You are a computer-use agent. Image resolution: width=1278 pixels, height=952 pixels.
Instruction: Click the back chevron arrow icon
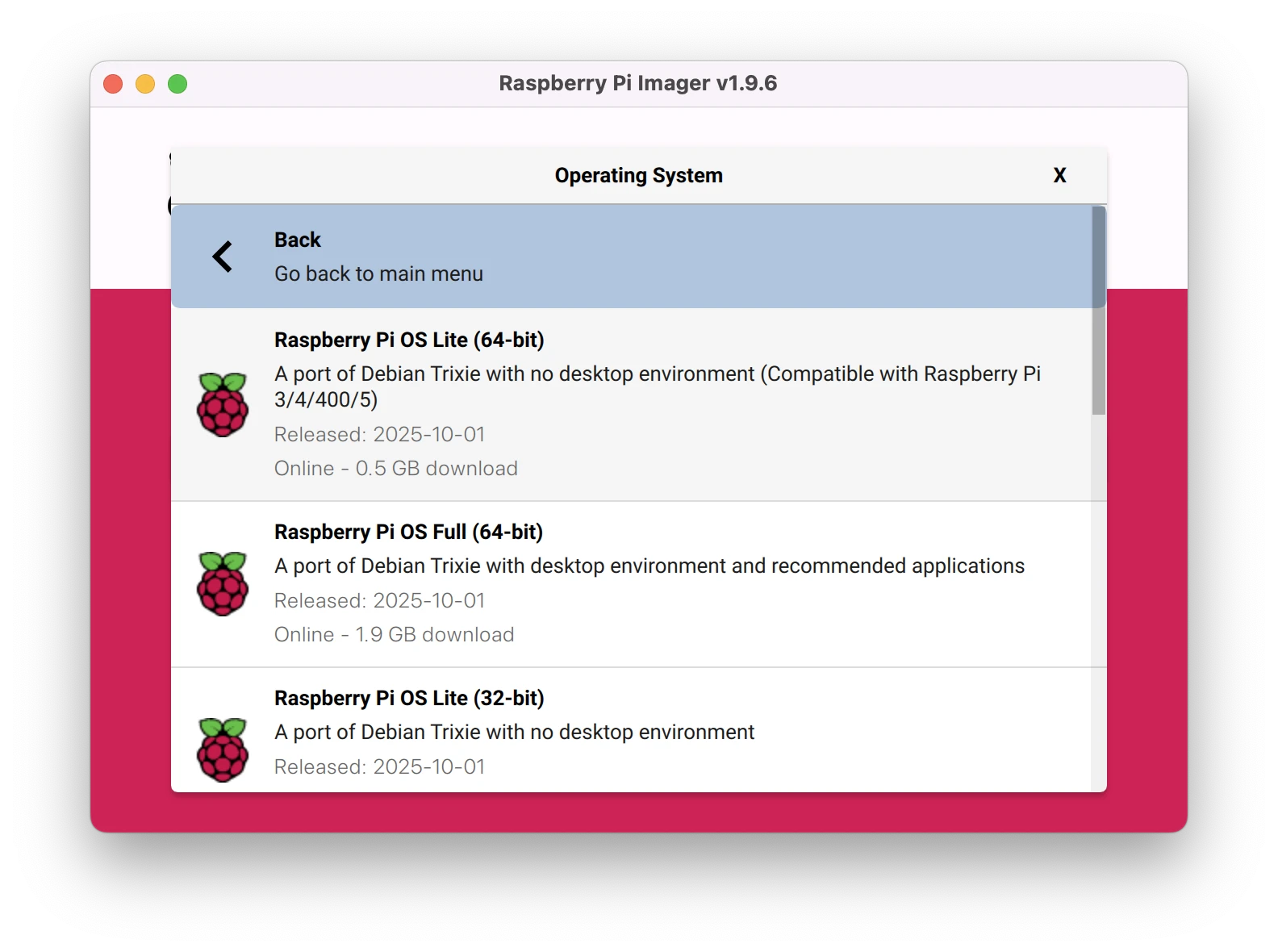click(223, 257)
